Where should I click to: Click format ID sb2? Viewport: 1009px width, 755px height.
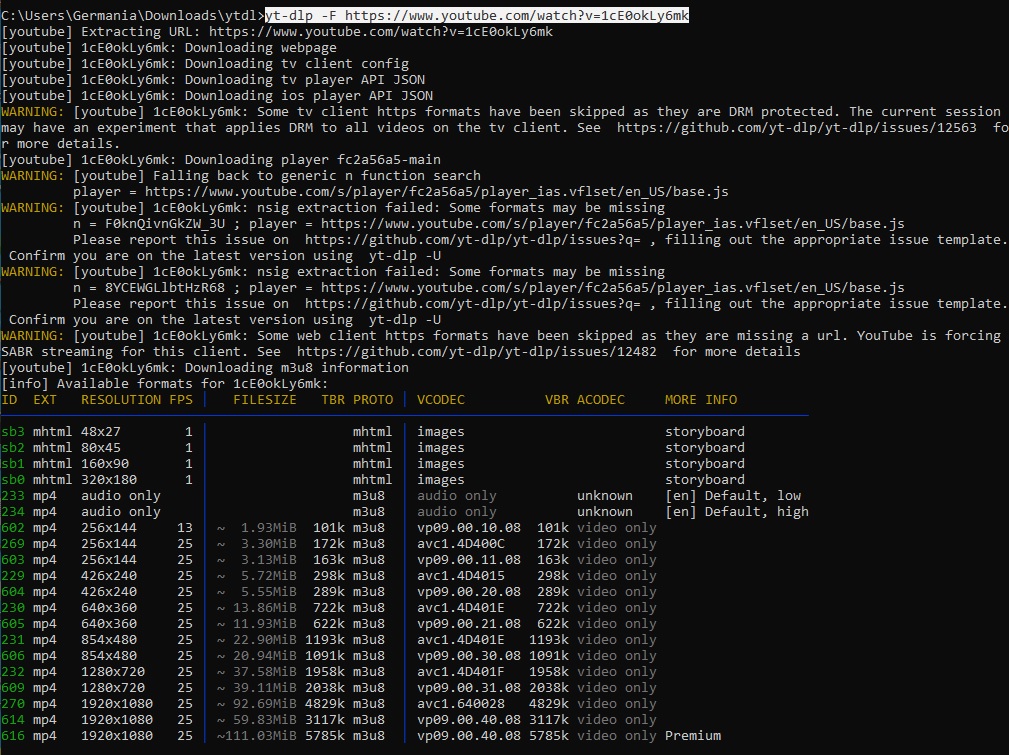point(13,448)
